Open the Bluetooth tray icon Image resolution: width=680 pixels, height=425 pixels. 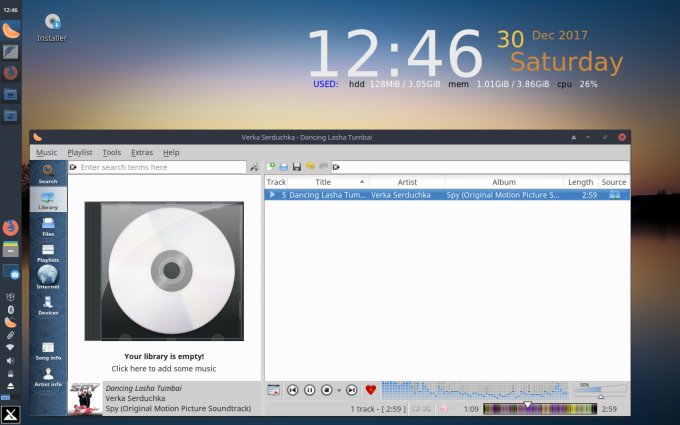tap(10, 310)
